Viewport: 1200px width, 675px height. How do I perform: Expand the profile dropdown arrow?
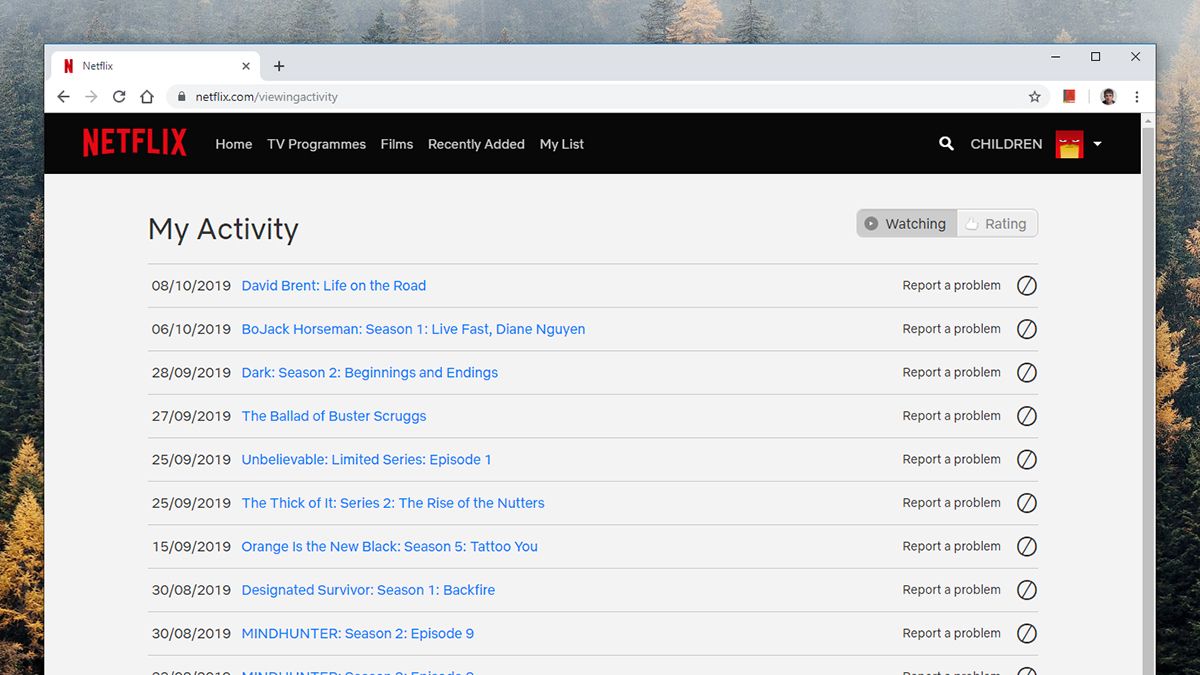point(1097,144)
